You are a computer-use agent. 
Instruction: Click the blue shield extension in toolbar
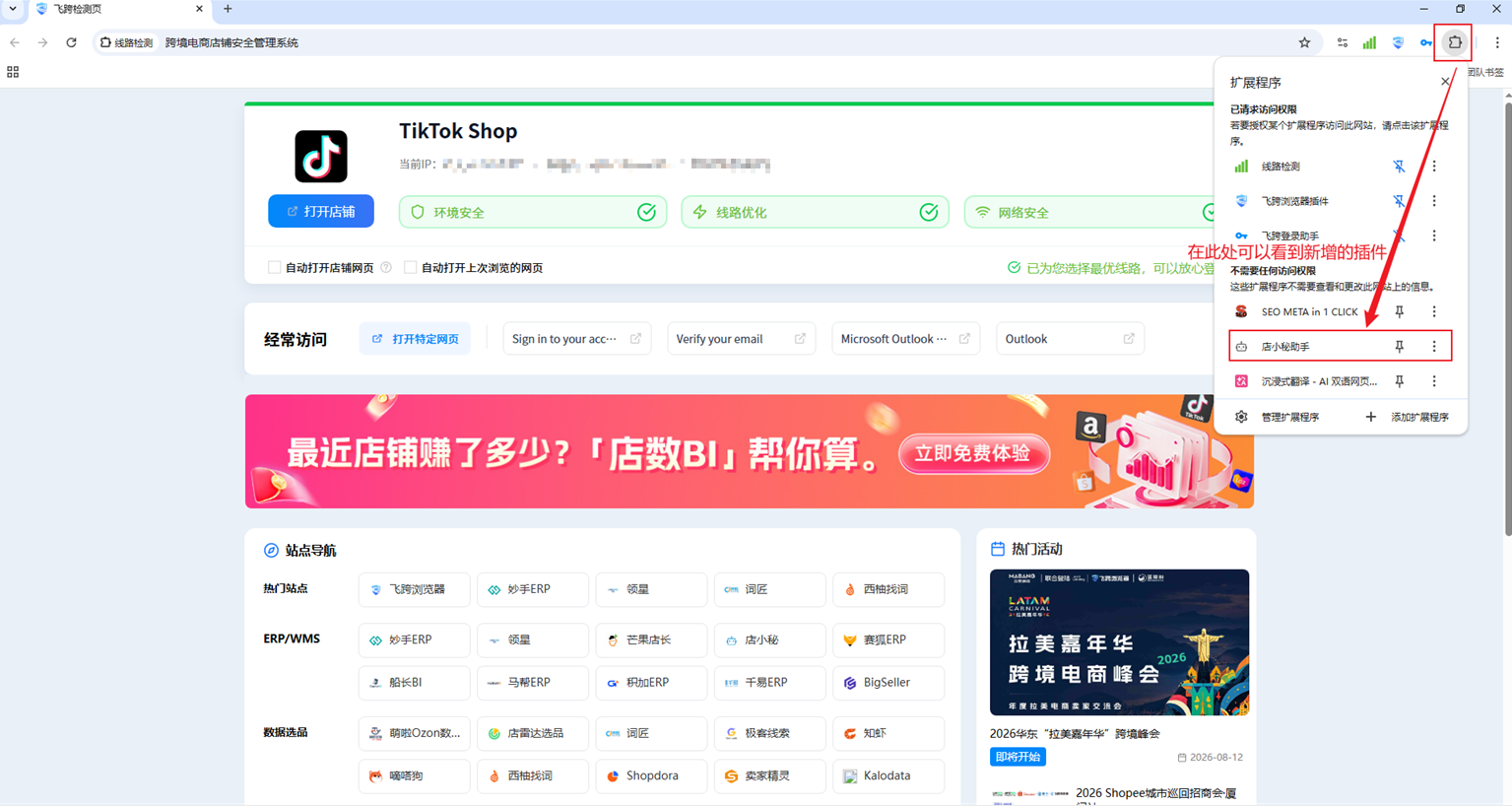[x=1398, y=42]
